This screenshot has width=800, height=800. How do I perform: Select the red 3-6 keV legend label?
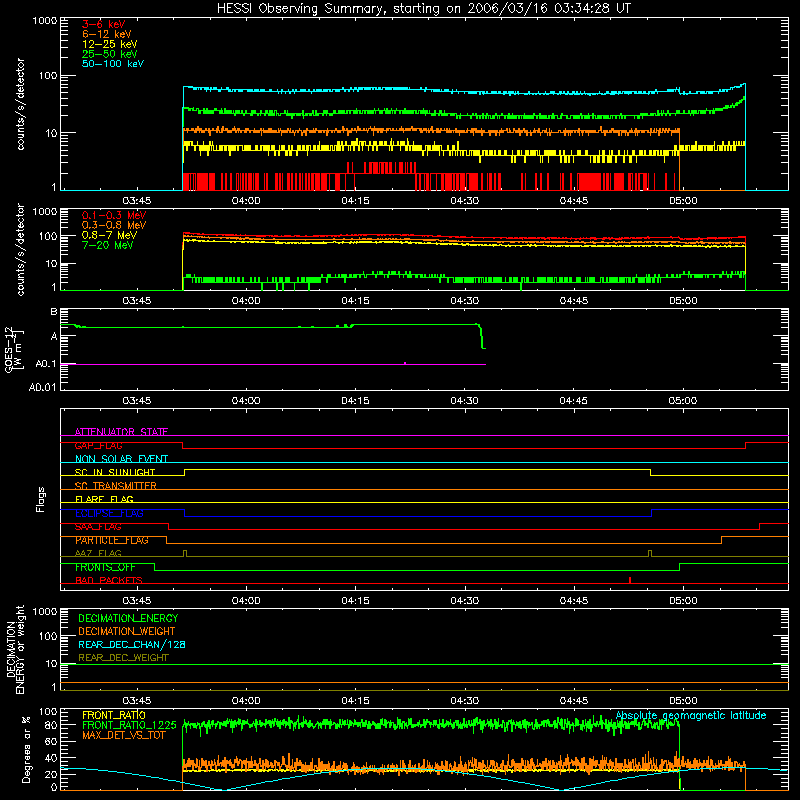click(103, 24)
